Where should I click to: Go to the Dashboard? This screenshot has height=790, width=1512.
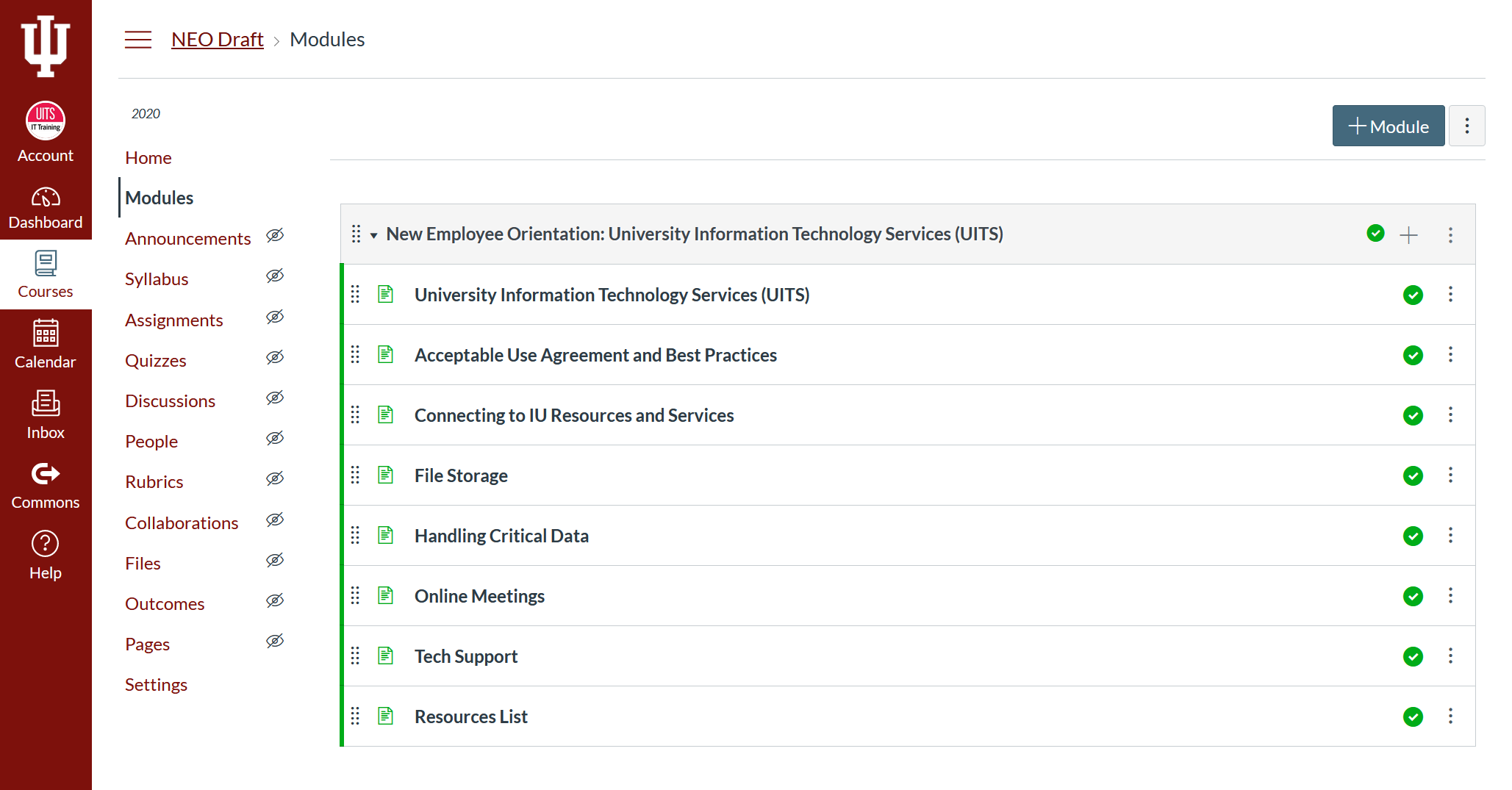point(46,207)
